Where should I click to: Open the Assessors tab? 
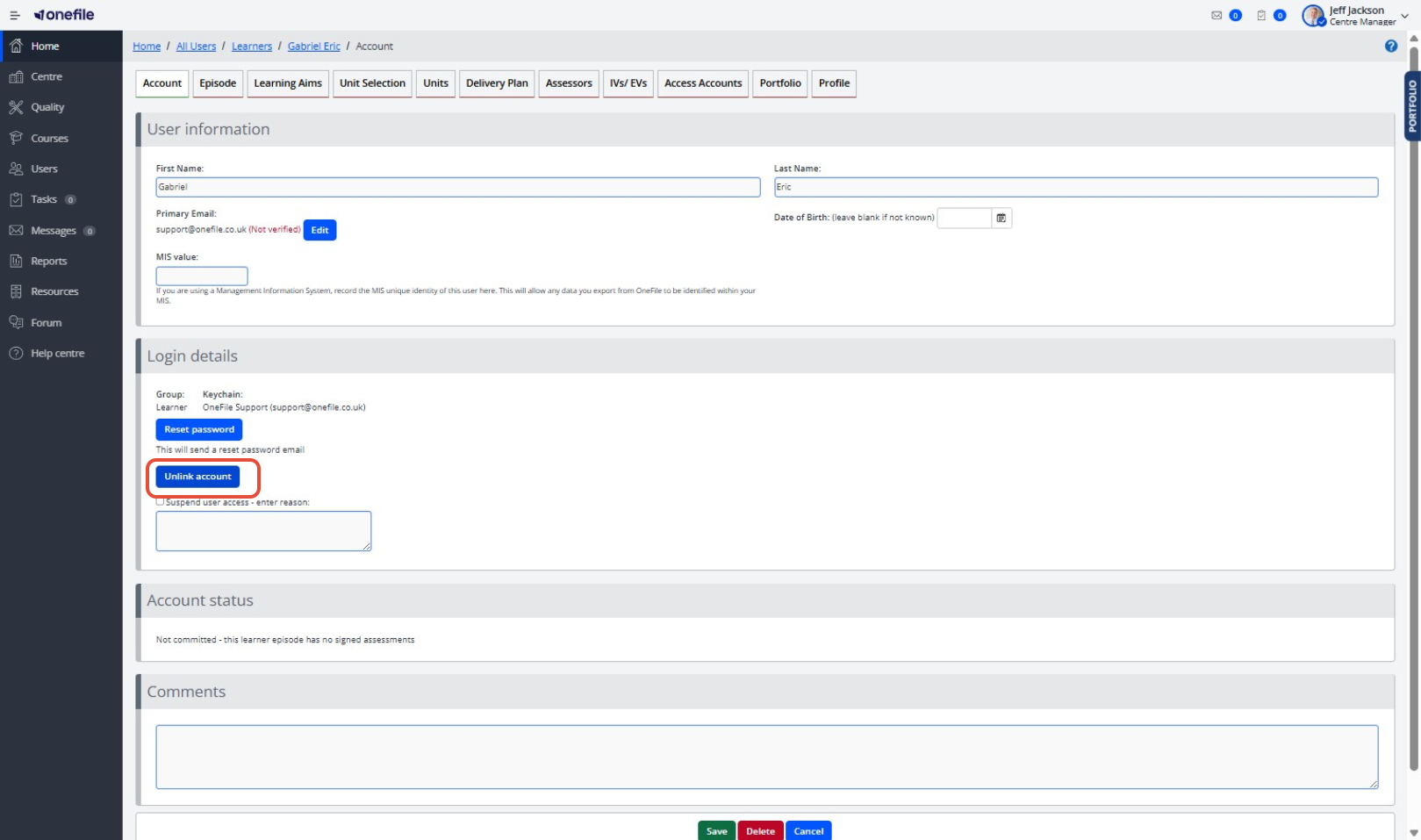[x=569, y=83]
